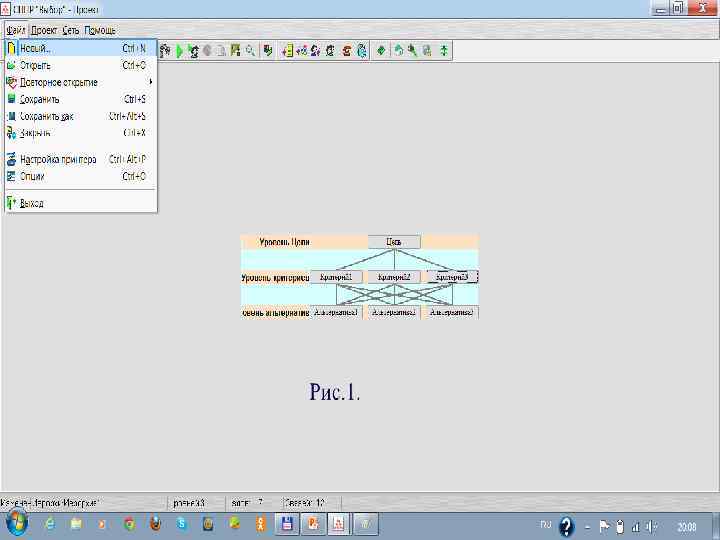
Task: Select the Альтернатива1 node
Action: click(336, 312)
